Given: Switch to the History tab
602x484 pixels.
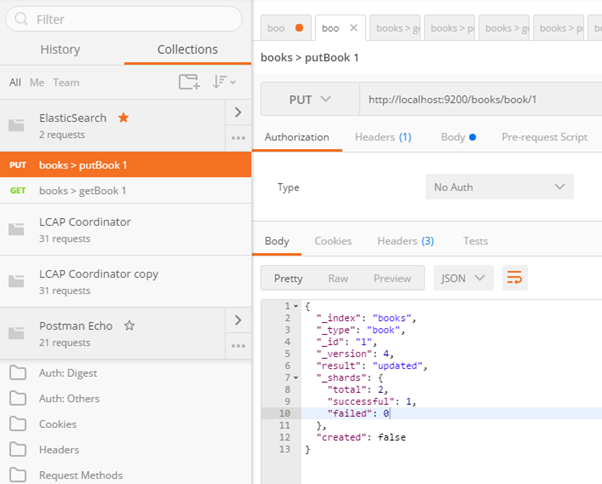Looking at the screenshot, I should [x=60, y=49].
